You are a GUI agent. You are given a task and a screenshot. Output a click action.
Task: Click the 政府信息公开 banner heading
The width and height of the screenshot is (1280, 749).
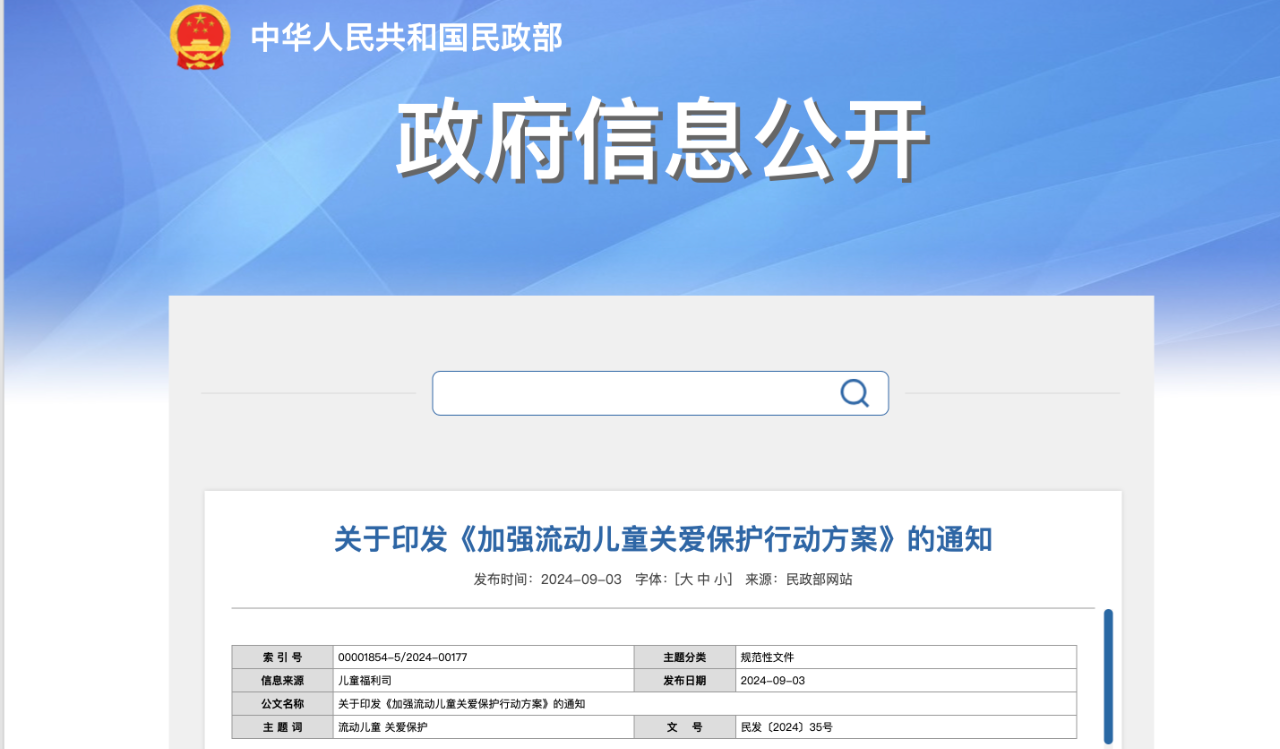(x=662, y=140)
